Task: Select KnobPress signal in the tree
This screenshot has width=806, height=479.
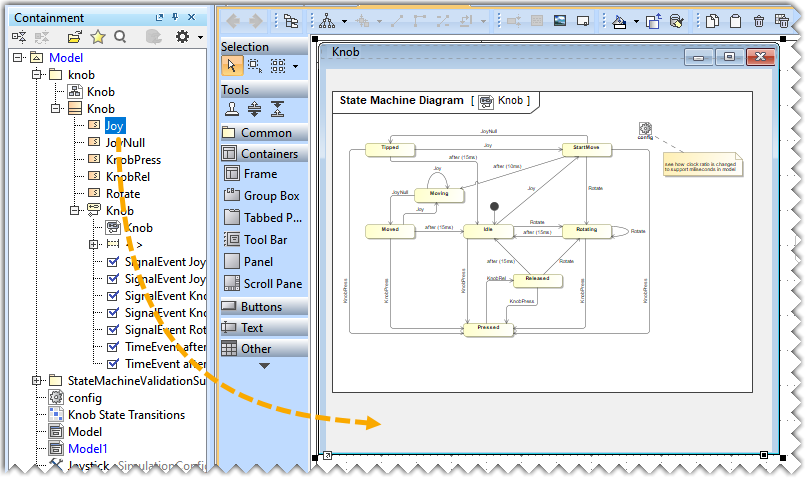Action: (x=133, y=160)
